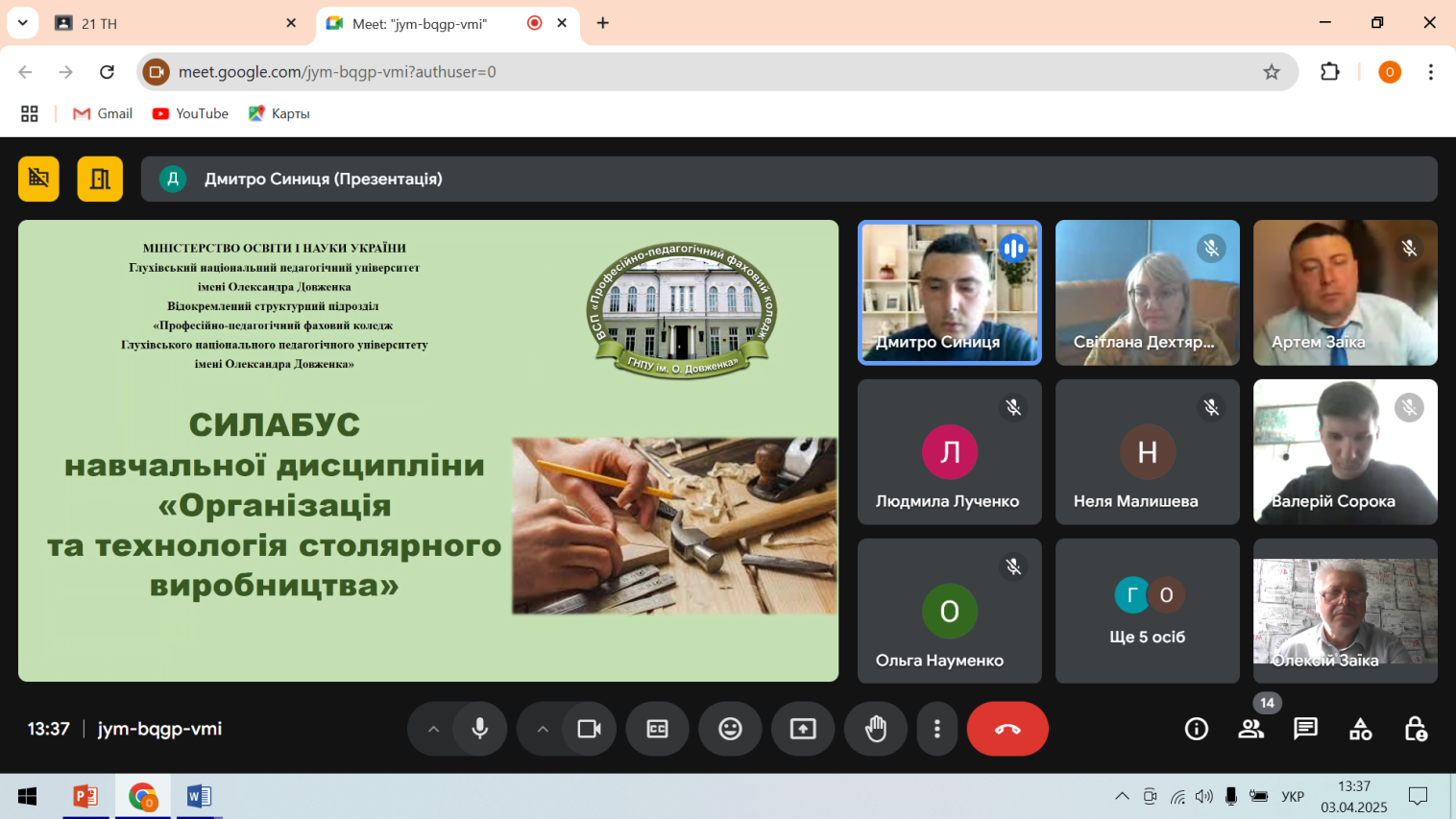This screenshot has height=819, width=1456.
Task: Open the YouTube bookmark
Action: coord(190,113)
